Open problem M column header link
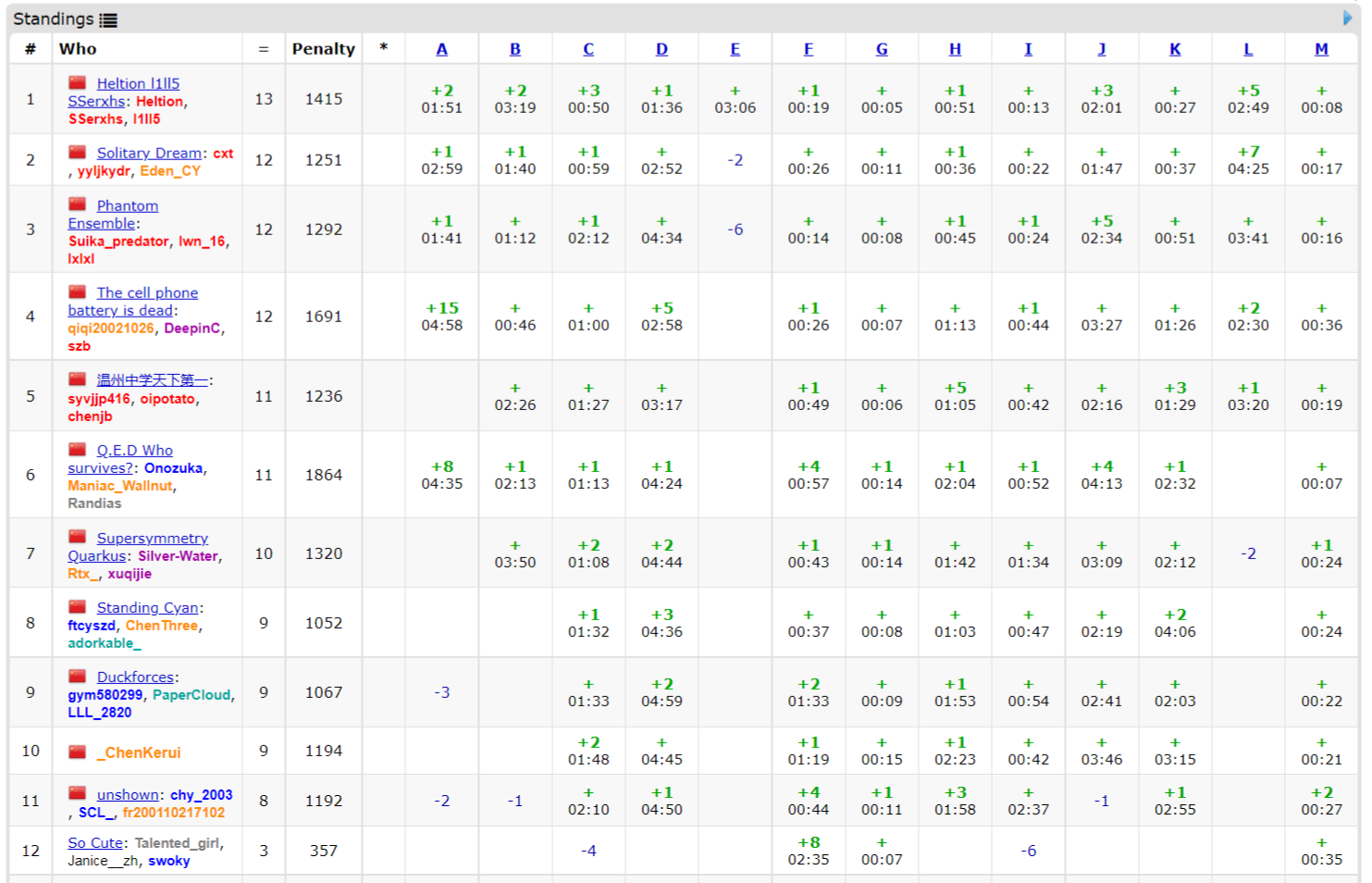Screen dimensions: 1372x883 1321,49
